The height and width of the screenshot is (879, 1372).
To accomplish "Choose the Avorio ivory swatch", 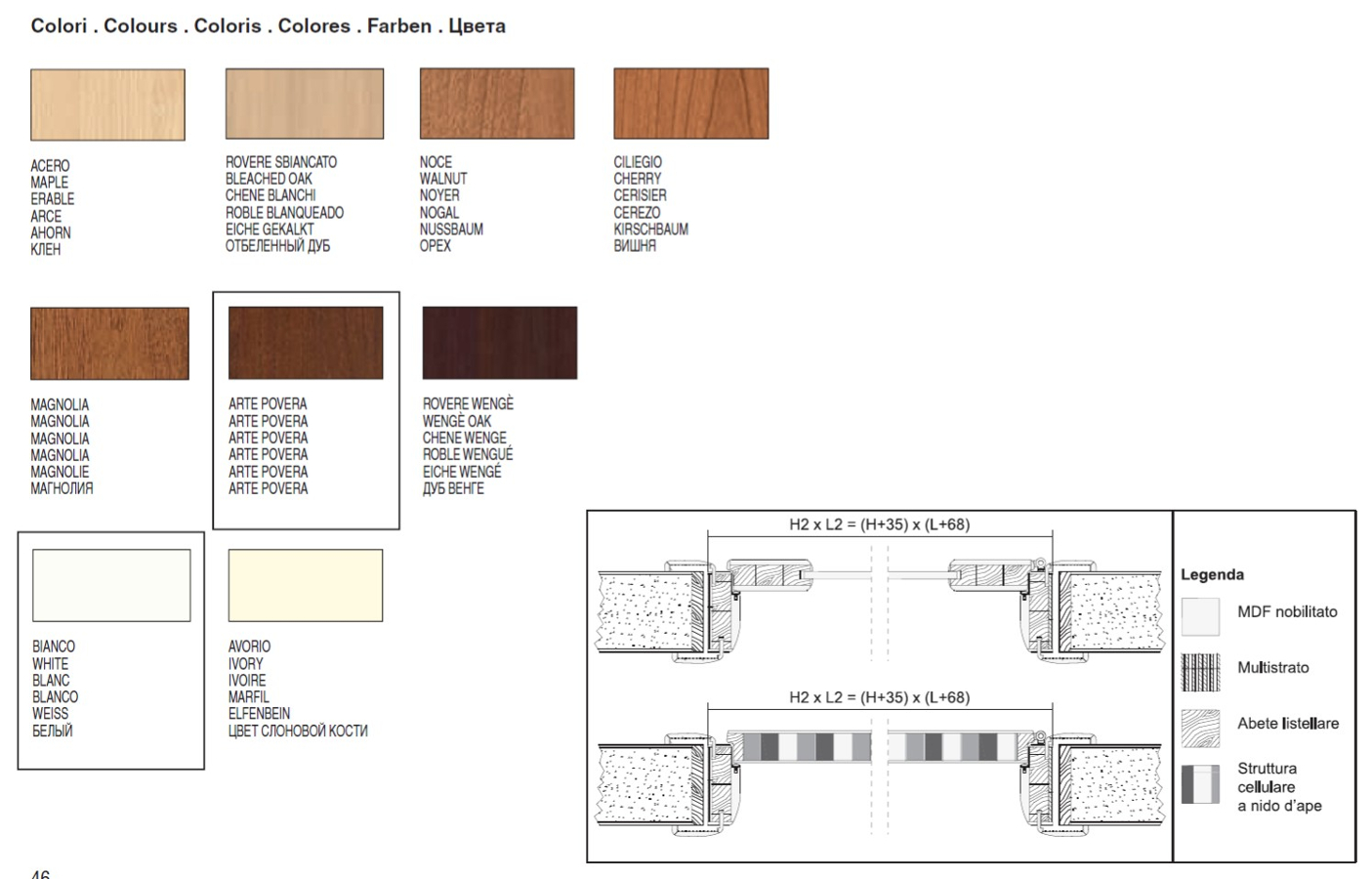I will pos(306,585).
